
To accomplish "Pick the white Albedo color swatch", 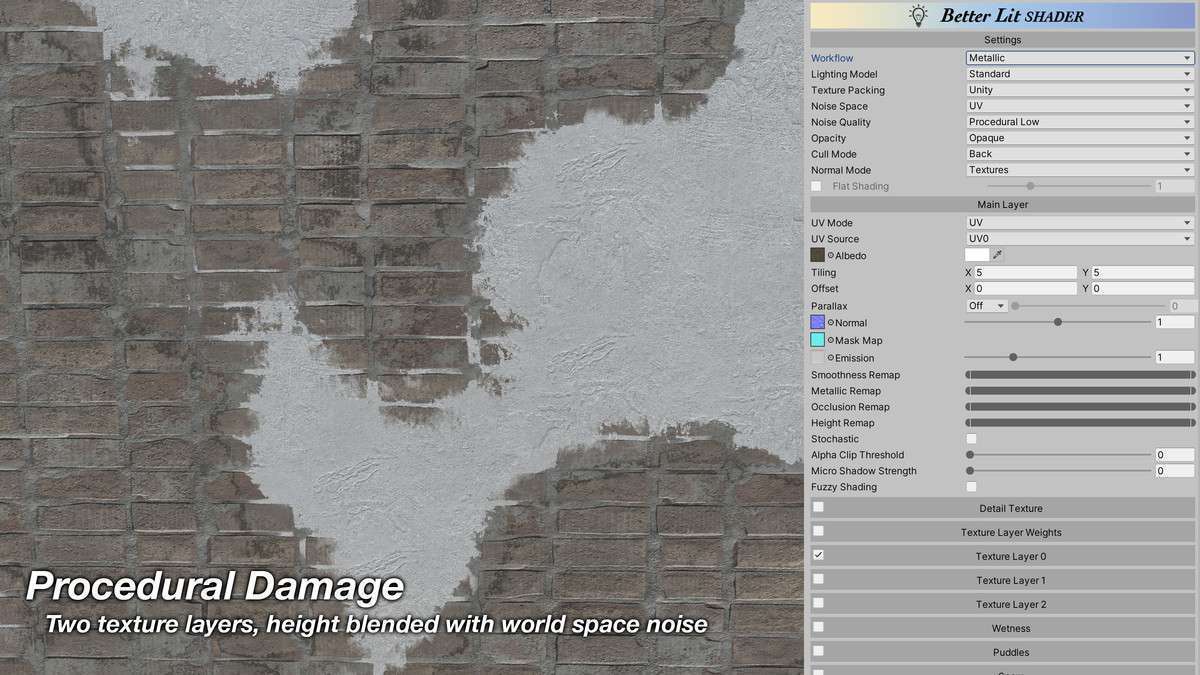I will (977, 255).
